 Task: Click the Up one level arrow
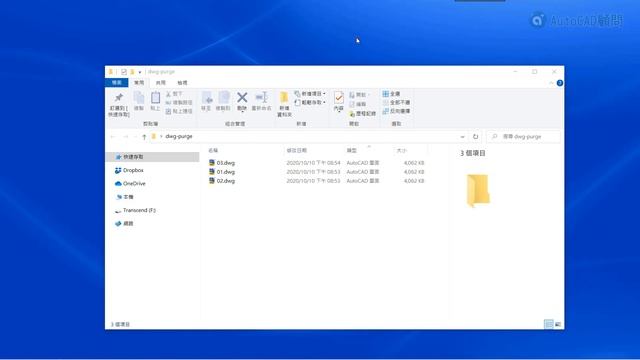coord(144,137)
